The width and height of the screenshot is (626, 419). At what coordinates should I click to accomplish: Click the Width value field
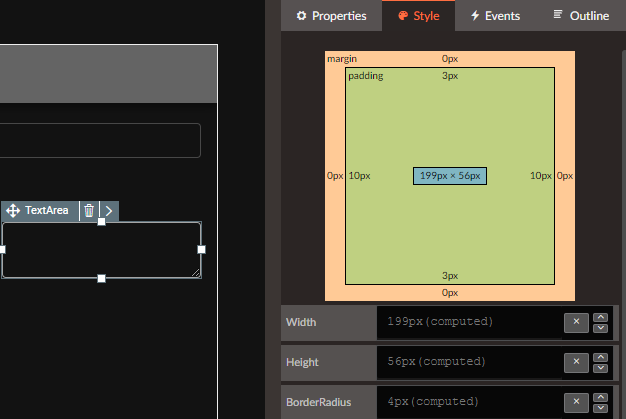469,322
